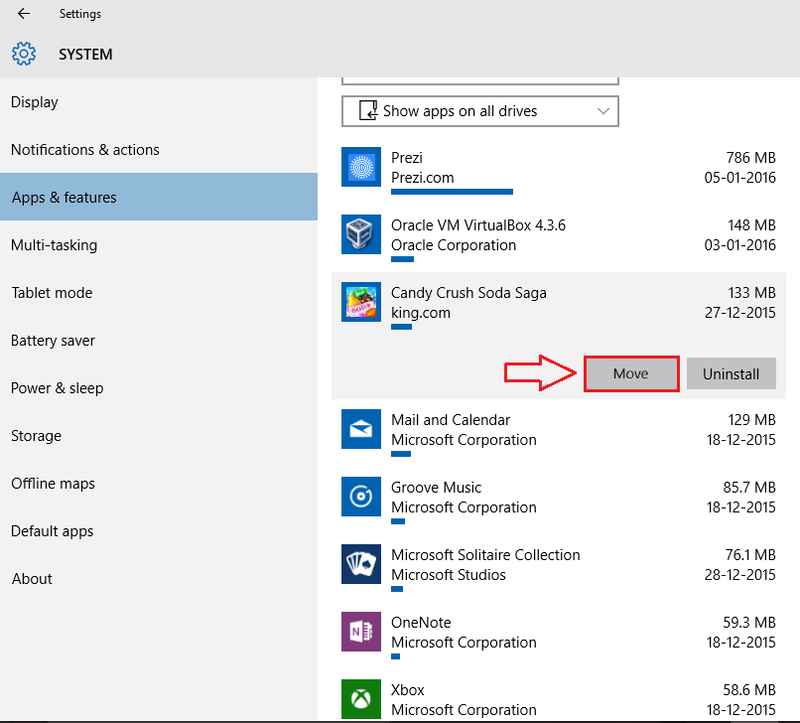The width and height of the screenshot is (800, 723).
Task: Click the 27-12-2015 install date
Action: click(x=740, y=312)
